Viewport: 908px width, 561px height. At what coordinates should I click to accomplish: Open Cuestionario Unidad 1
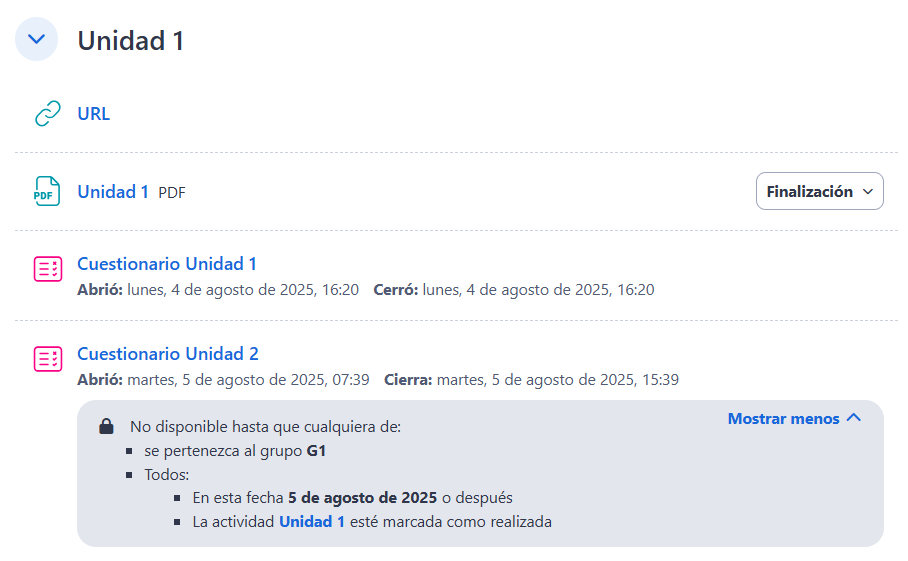(x=167, y=264)
